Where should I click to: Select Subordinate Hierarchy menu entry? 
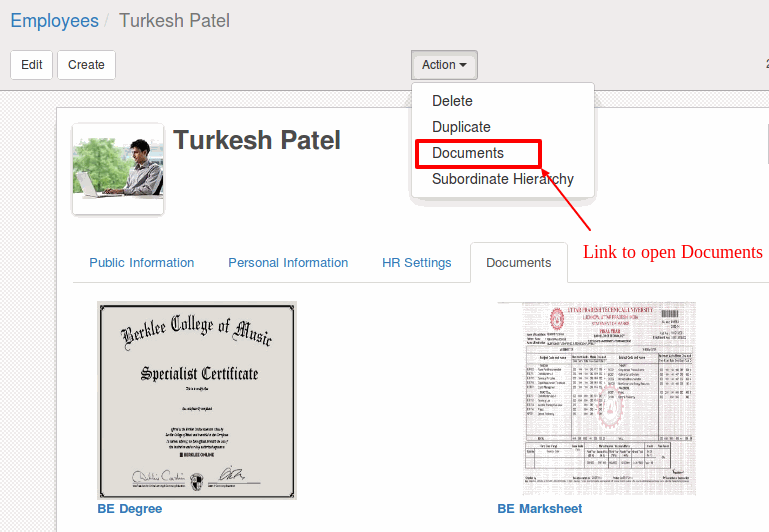click(x=503, y=179)
